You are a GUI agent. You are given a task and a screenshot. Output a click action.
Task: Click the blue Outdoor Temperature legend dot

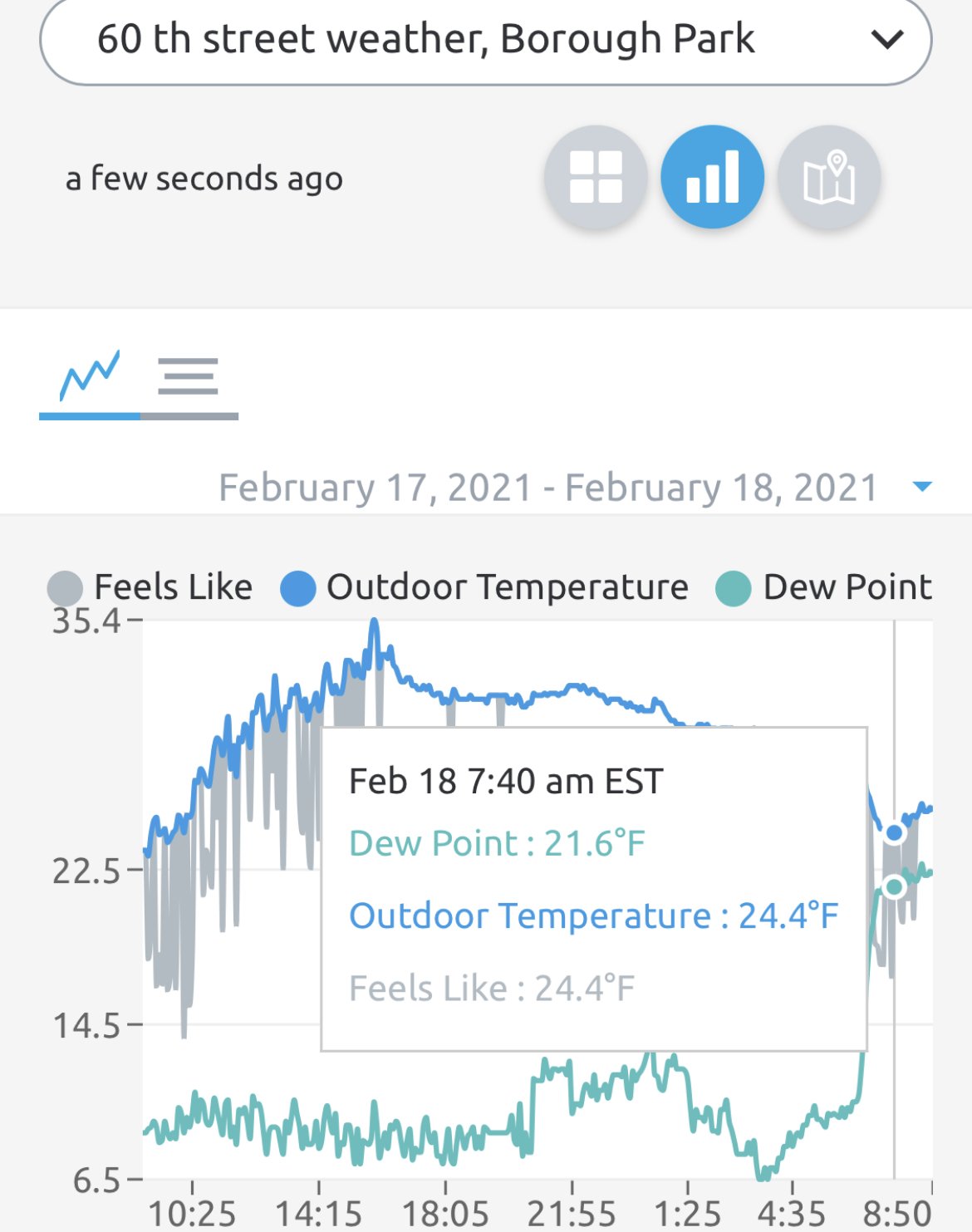297,589
